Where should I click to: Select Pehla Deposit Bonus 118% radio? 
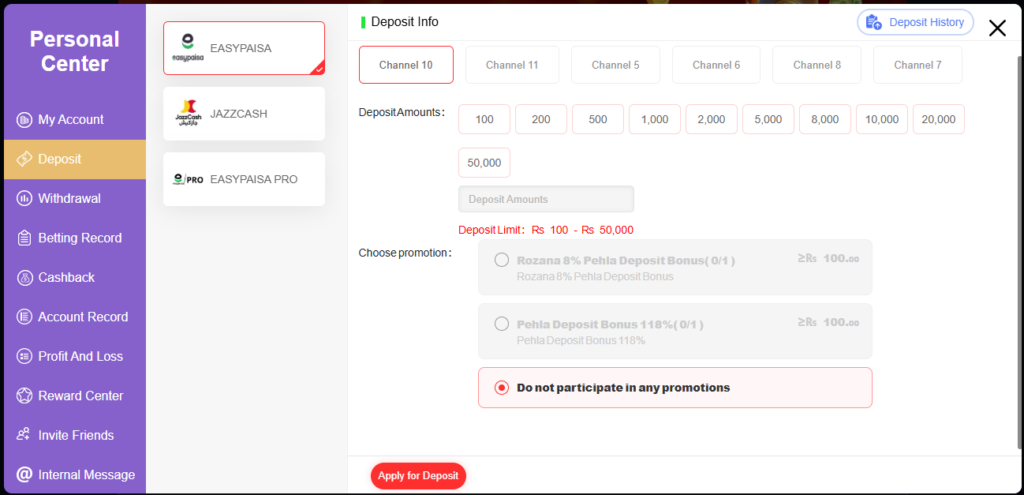pos(502,324)
